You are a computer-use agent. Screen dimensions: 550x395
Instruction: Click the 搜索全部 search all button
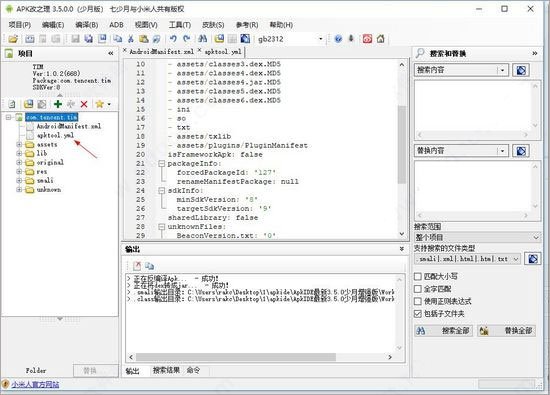point(443,330)
